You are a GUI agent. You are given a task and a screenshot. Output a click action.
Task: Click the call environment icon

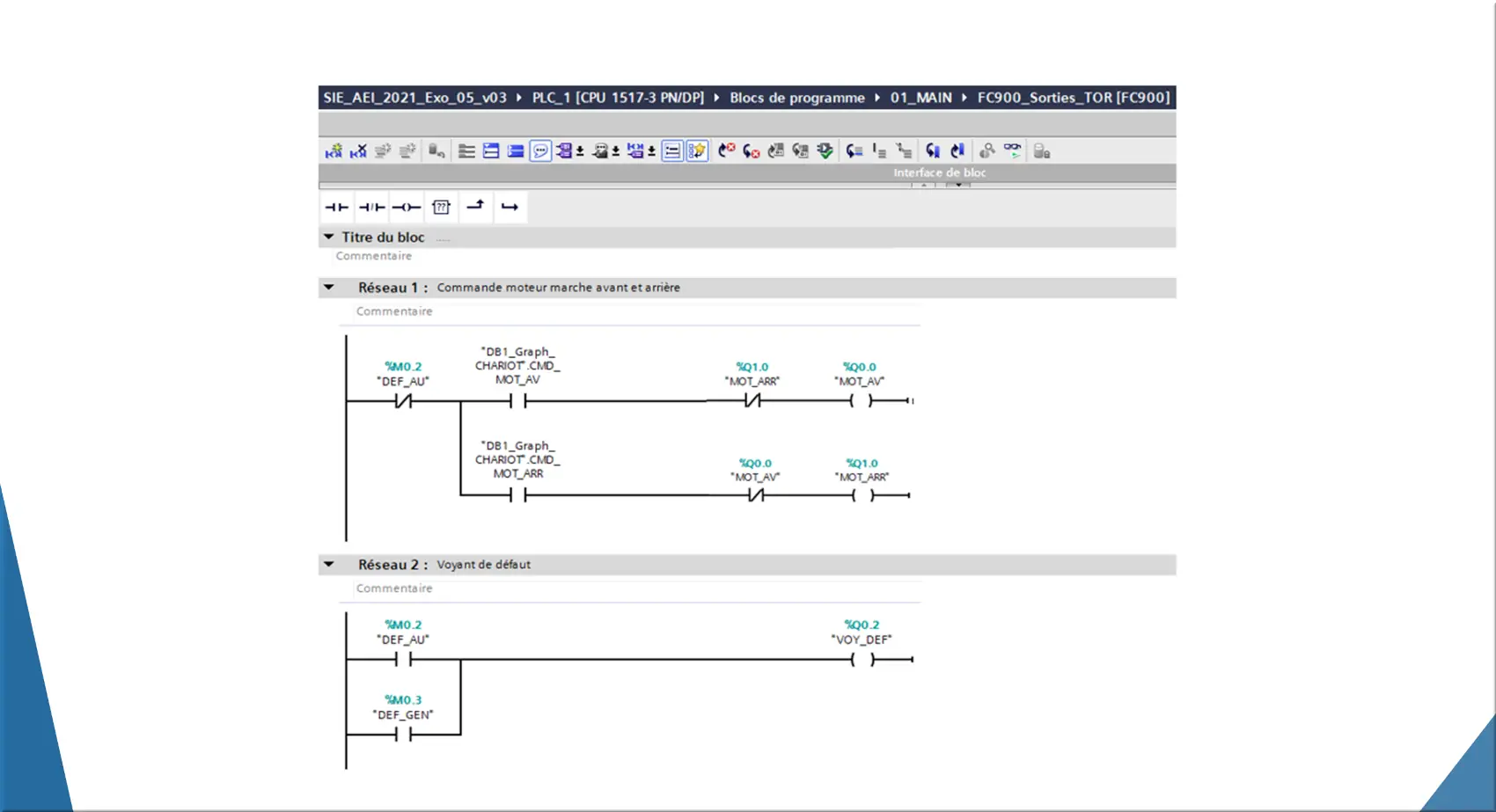click(987, 151)
